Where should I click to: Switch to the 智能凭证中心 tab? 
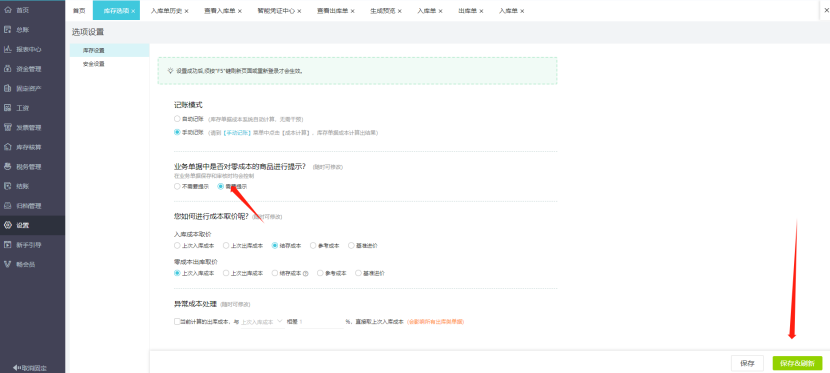279,11
